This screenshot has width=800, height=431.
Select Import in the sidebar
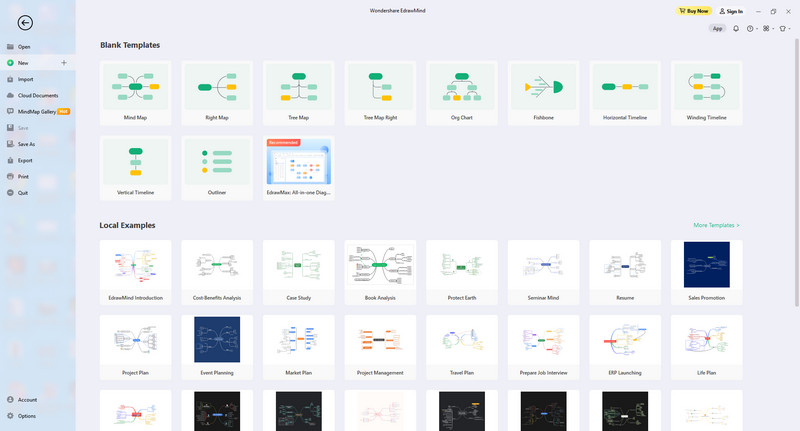coord(38,79)
